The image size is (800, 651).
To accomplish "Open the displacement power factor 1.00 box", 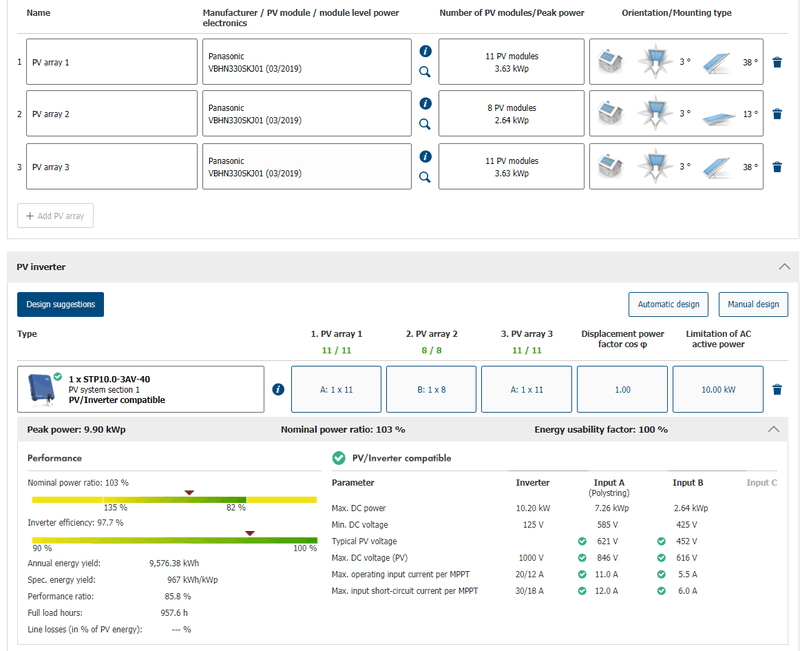I will point(622,389).
